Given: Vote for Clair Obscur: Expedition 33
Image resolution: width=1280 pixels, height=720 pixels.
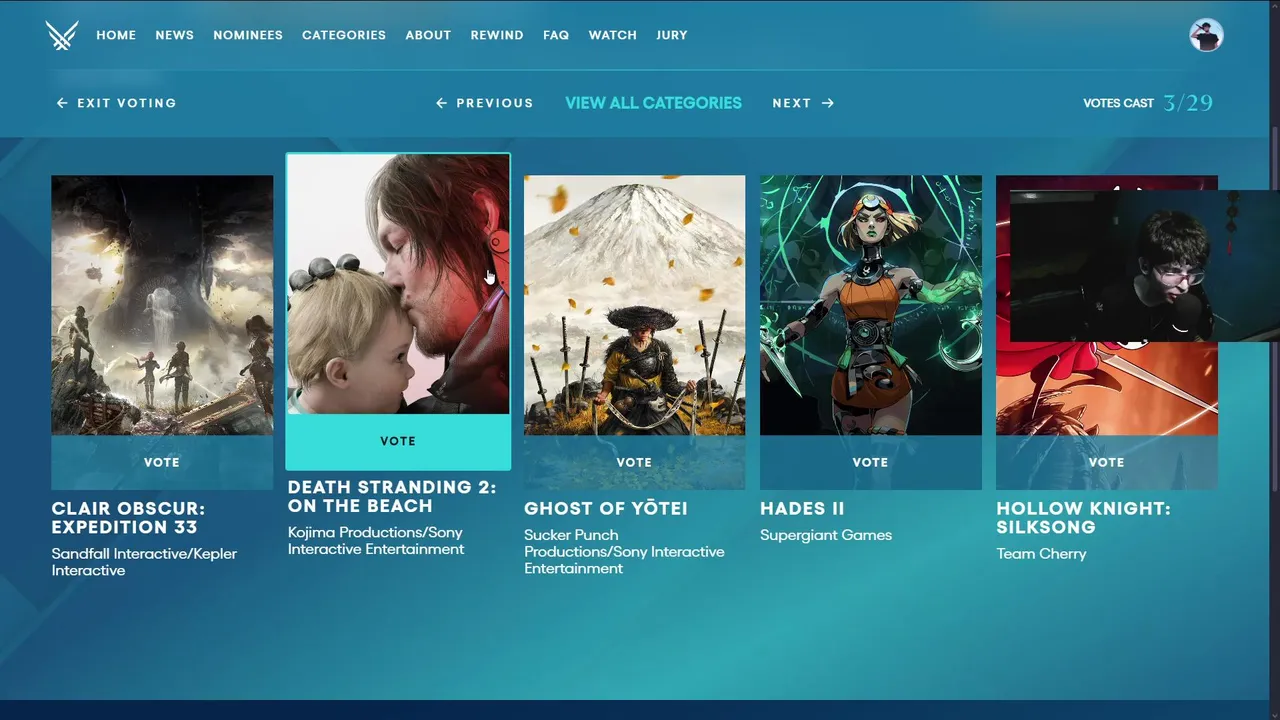Looking at the screenshot, I should click(162, 462).
